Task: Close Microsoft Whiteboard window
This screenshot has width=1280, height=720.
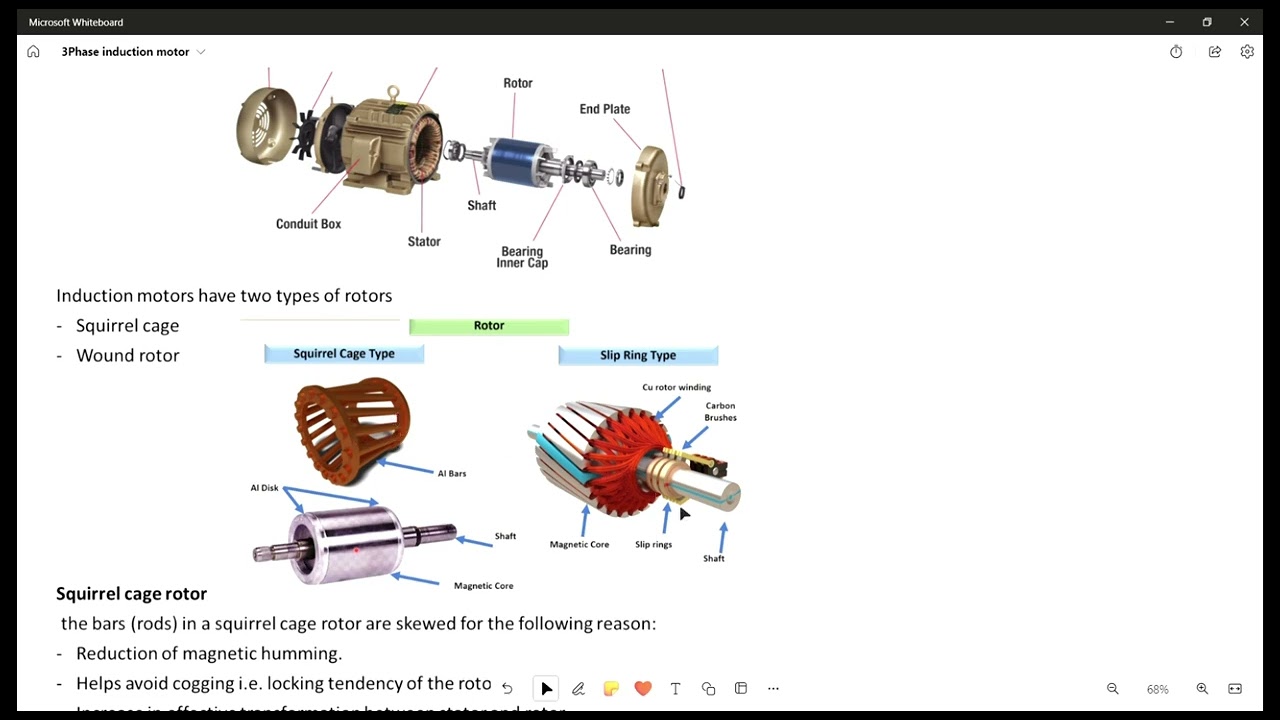Action: [1245, 22]
